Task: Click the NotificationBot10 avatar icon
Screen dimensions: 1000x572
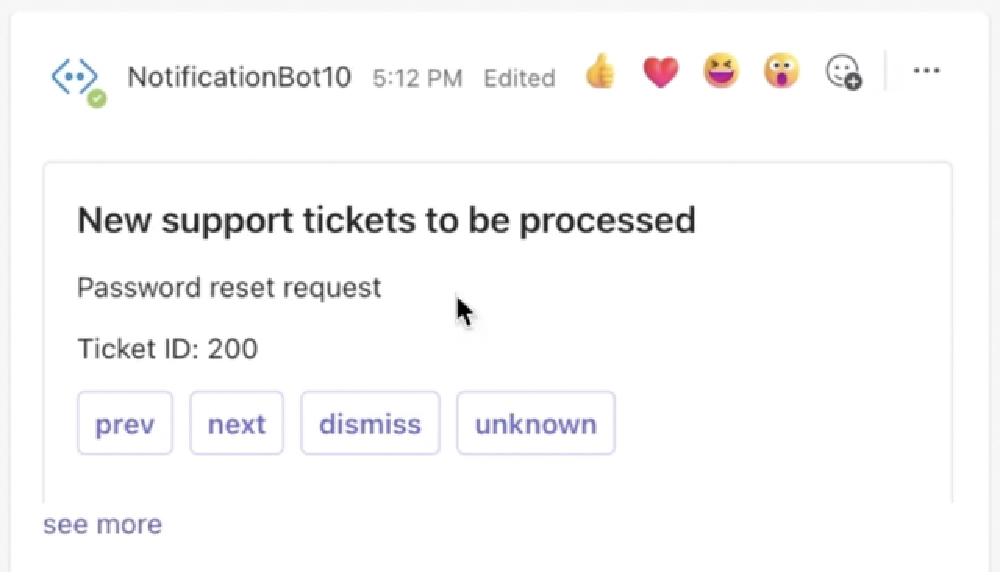Action: 75,76
